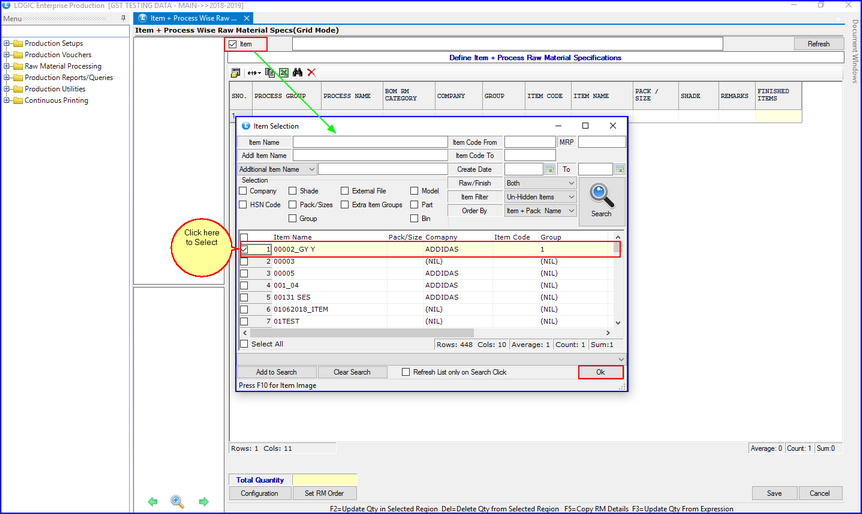Enable the HSN Code selection checkbox
862x514 pixels.
click(x=243, y=204)
